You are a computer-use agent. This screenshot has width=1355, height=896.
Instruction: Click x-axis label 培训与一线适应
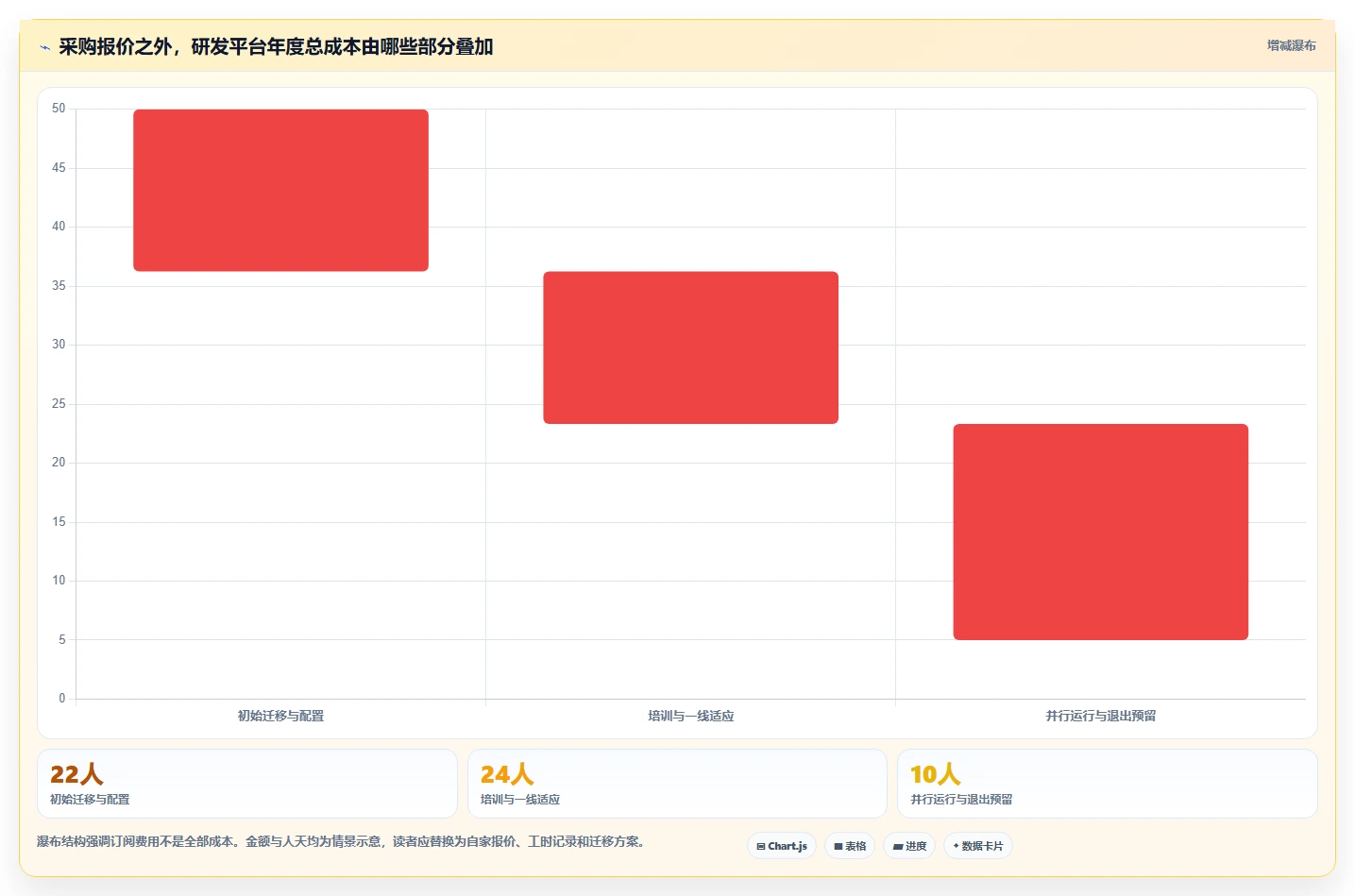690,716
